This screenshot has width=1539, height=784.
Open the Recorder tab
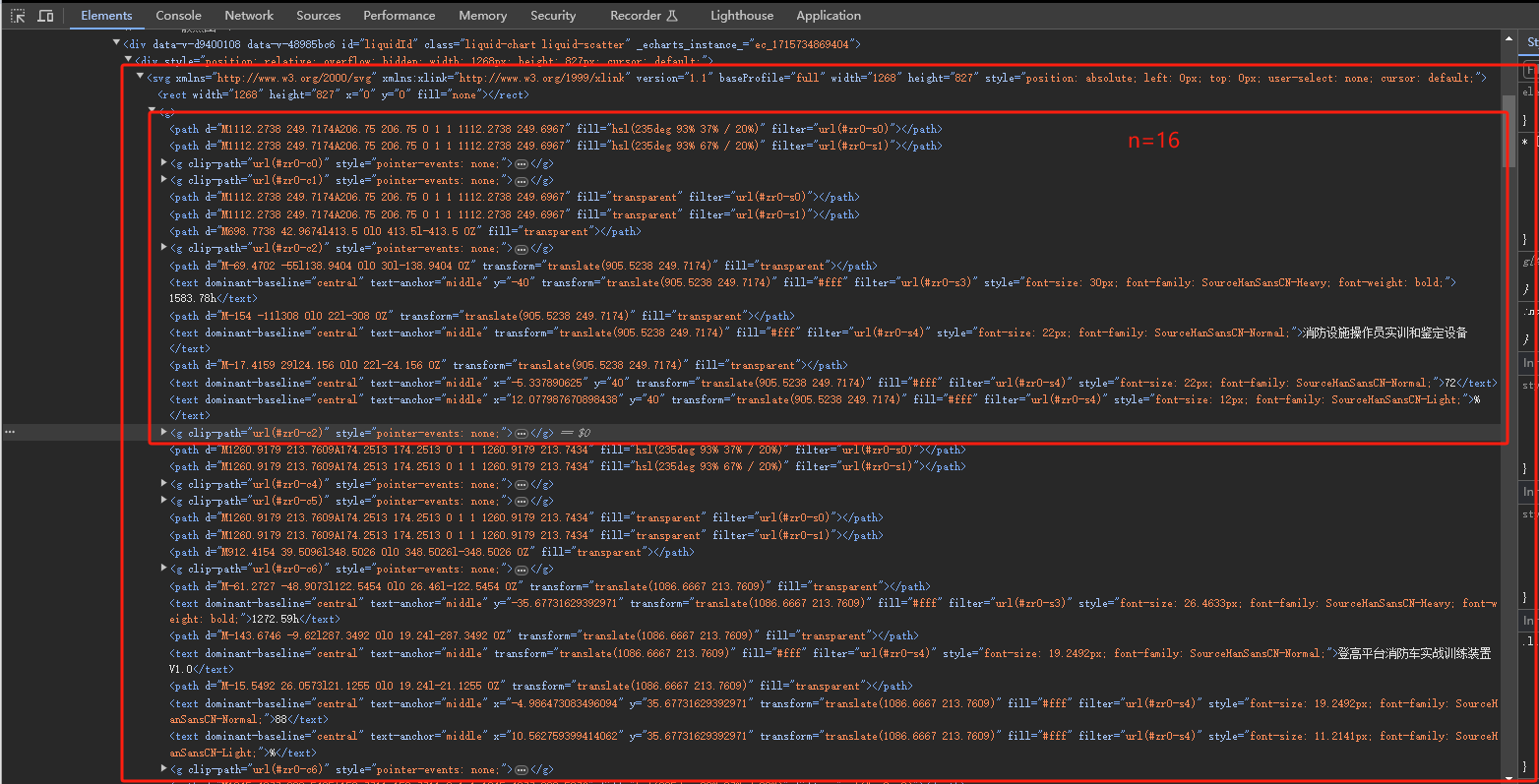point(644,16)
